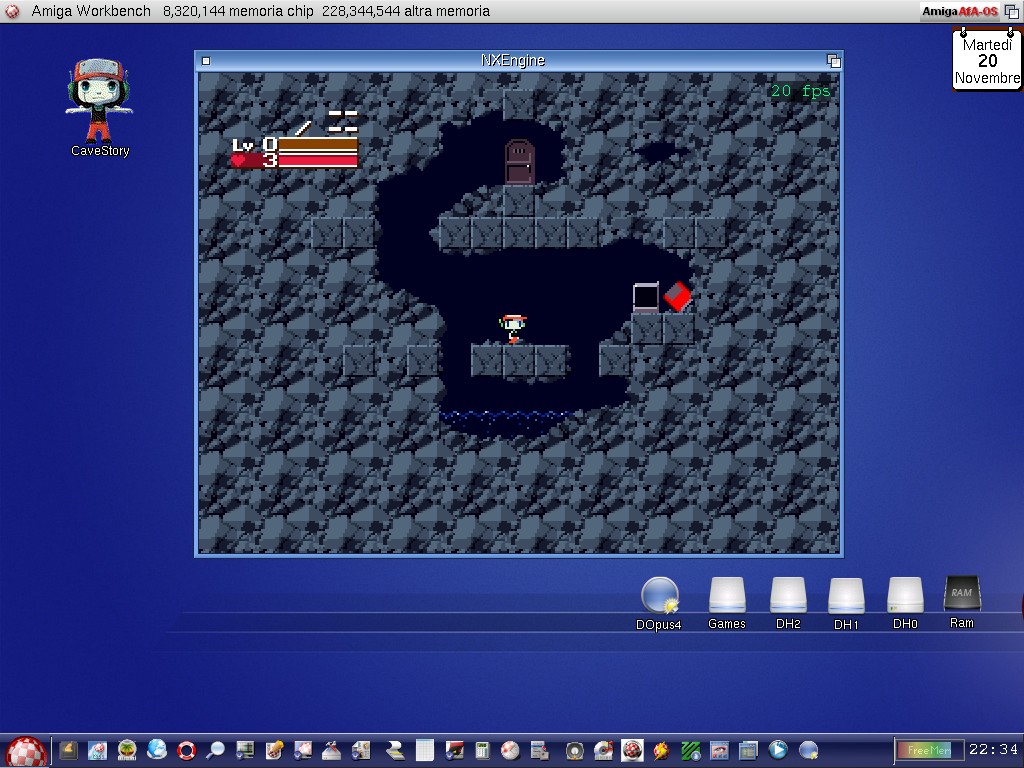1024x768 pixels.
Task: Click the Amiga Workbench screen title text
Action: pyautogui.click(x=91, y=11)
